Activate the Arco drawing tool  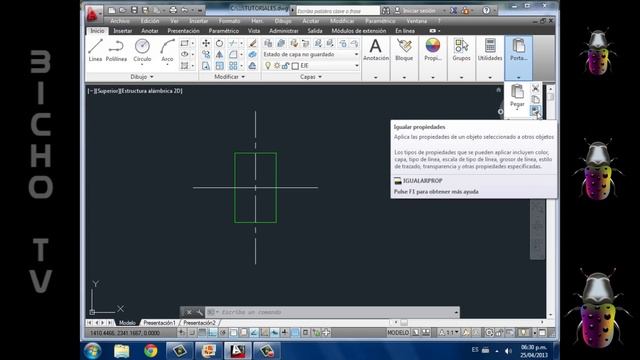(x=167, y=50)
